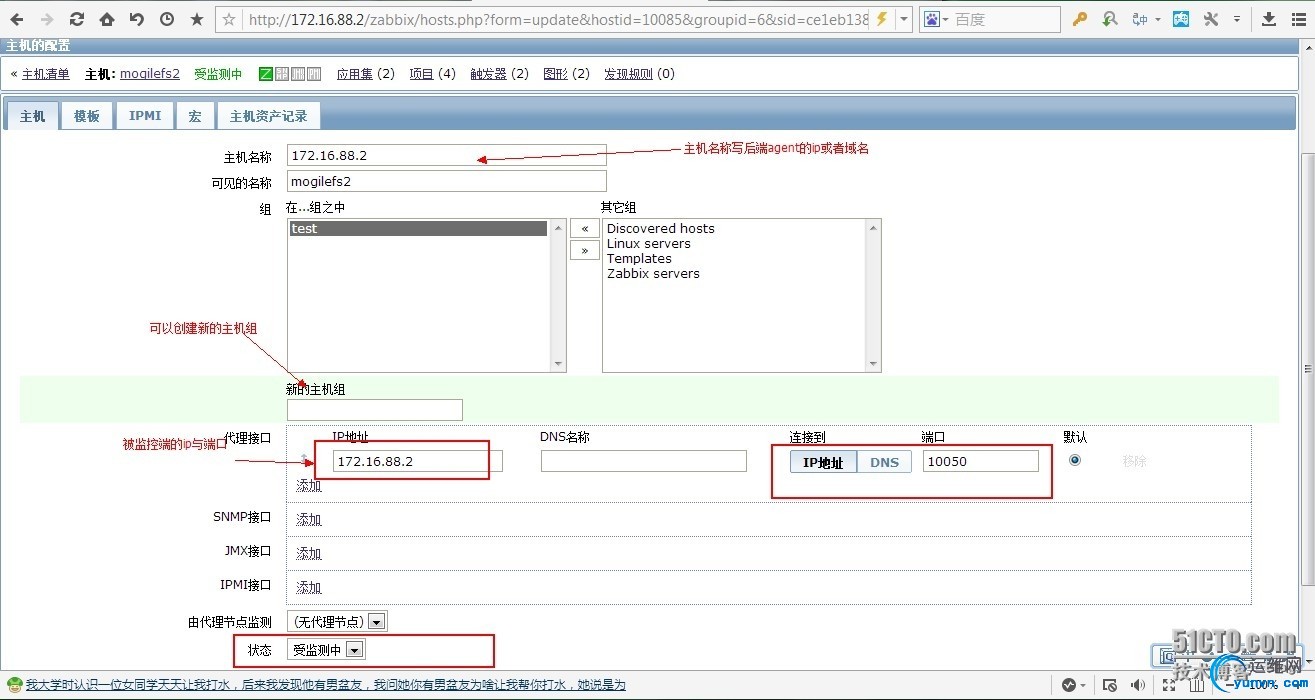Go to the 主机清单 host list link
1315x700 pixels.
46,74
